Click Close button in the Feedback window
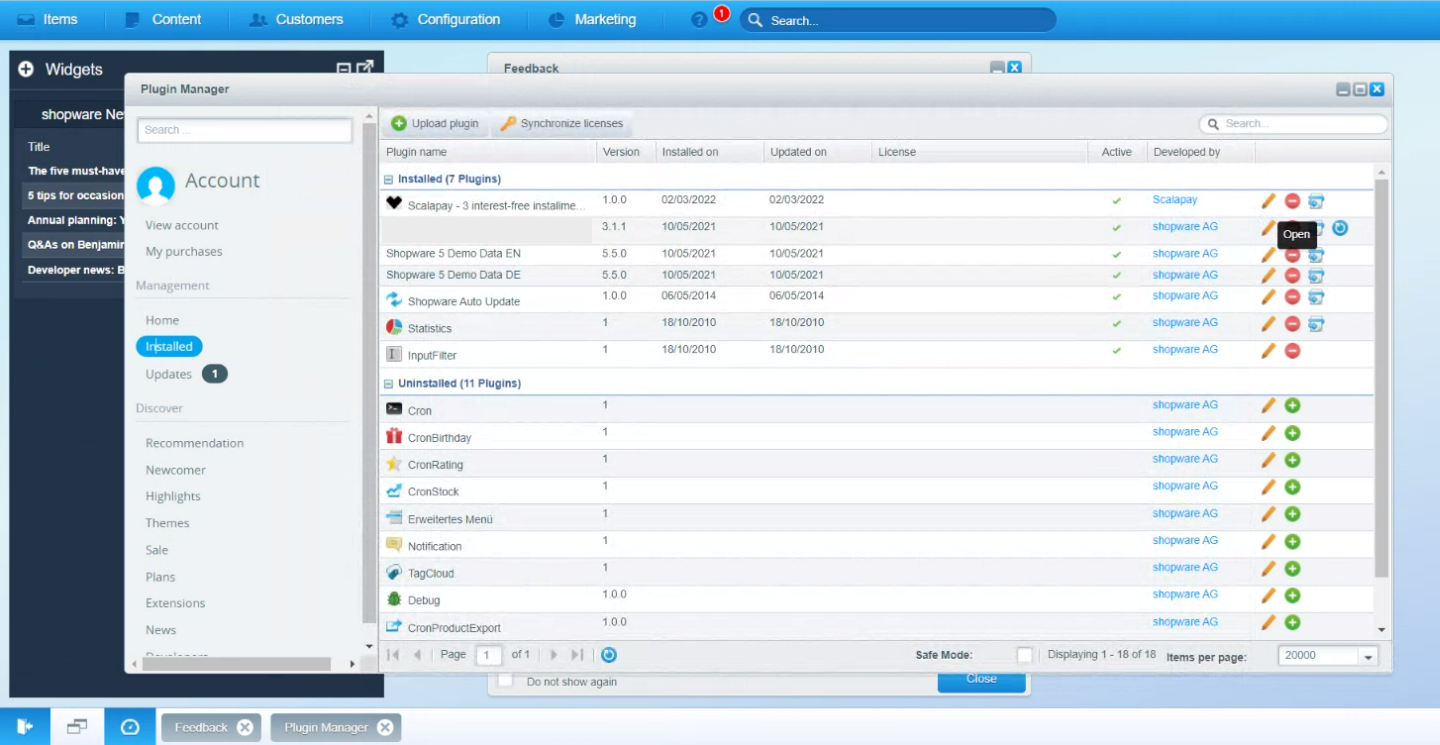Screen dimensions: 1440x745 [x=981, y=679]
